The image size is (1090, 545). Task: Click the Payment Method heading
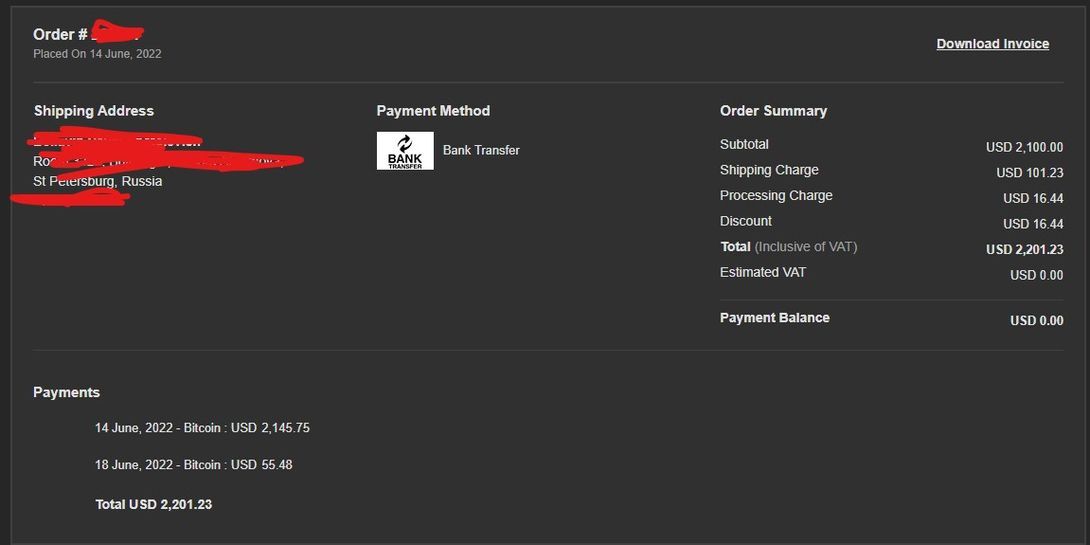tap(433, 111)
